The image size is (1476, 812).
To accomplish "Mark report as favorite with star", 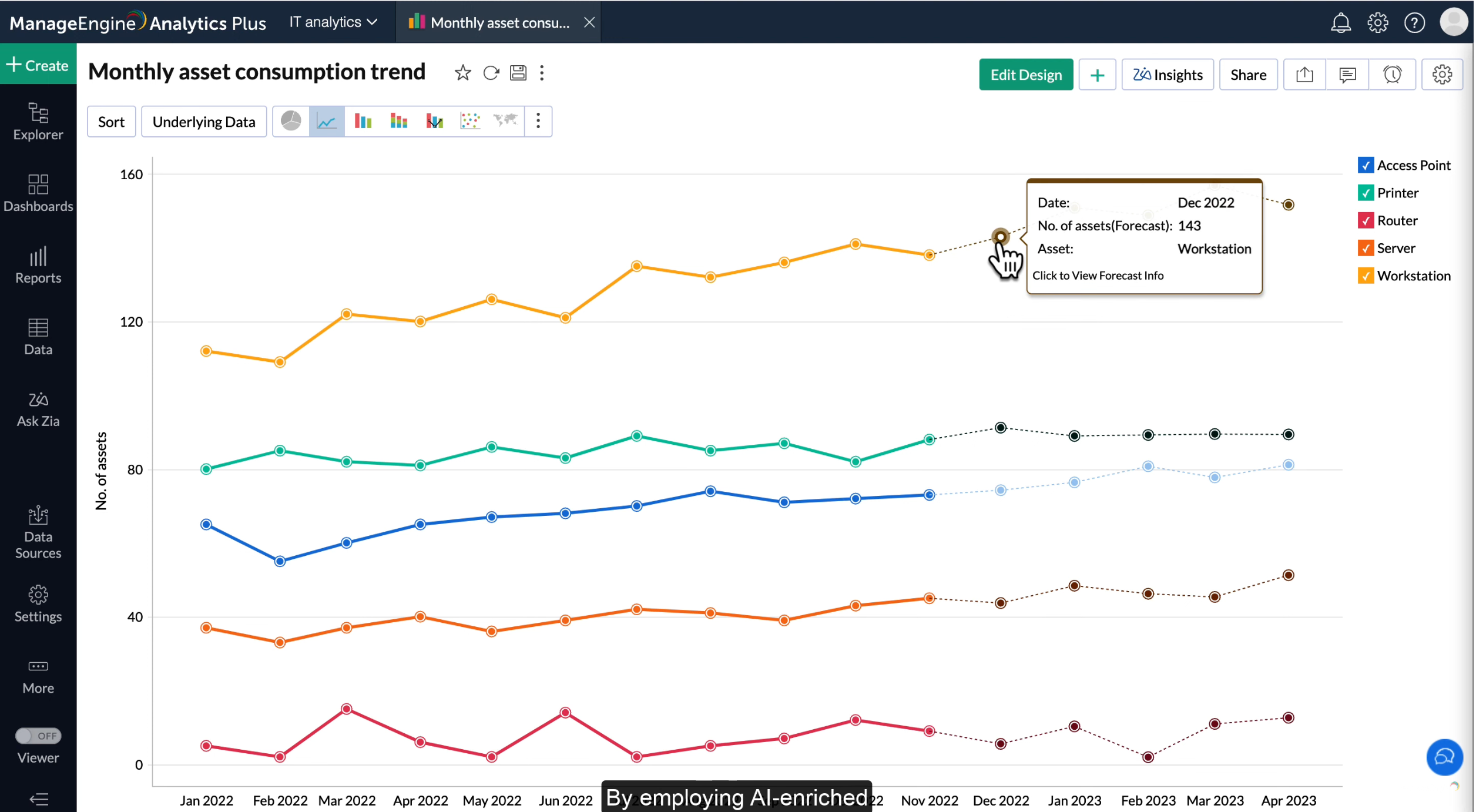I will pos(463,73).
